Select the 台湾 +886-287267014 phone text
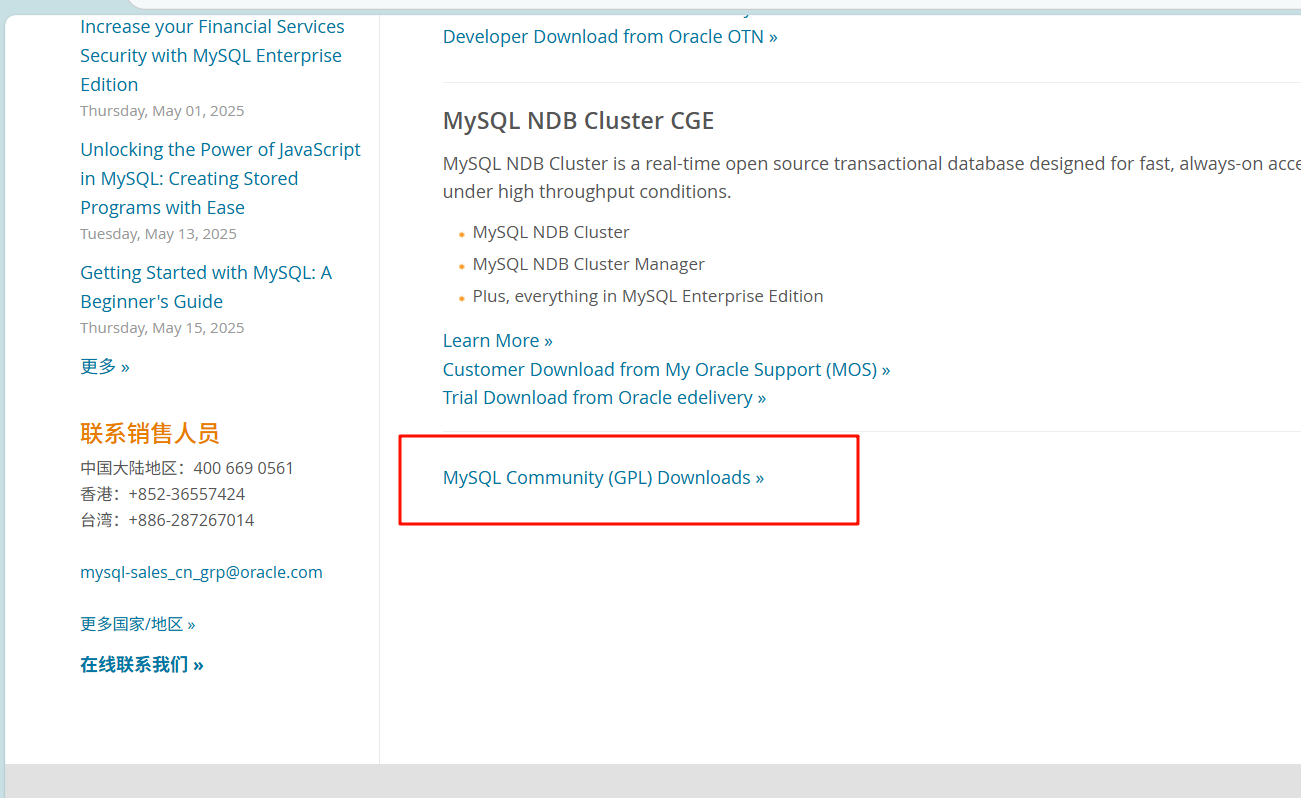The height and width of the screenshot is (798, 1301). (167, 520)
